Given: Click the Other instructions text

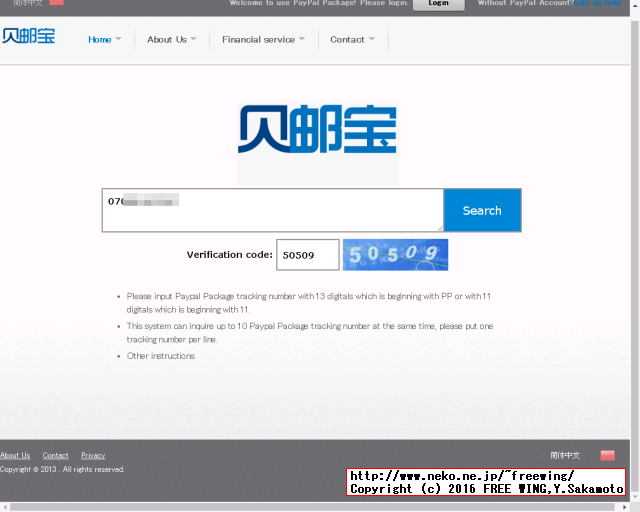Looking at the screenshot, I should point(161,356).
